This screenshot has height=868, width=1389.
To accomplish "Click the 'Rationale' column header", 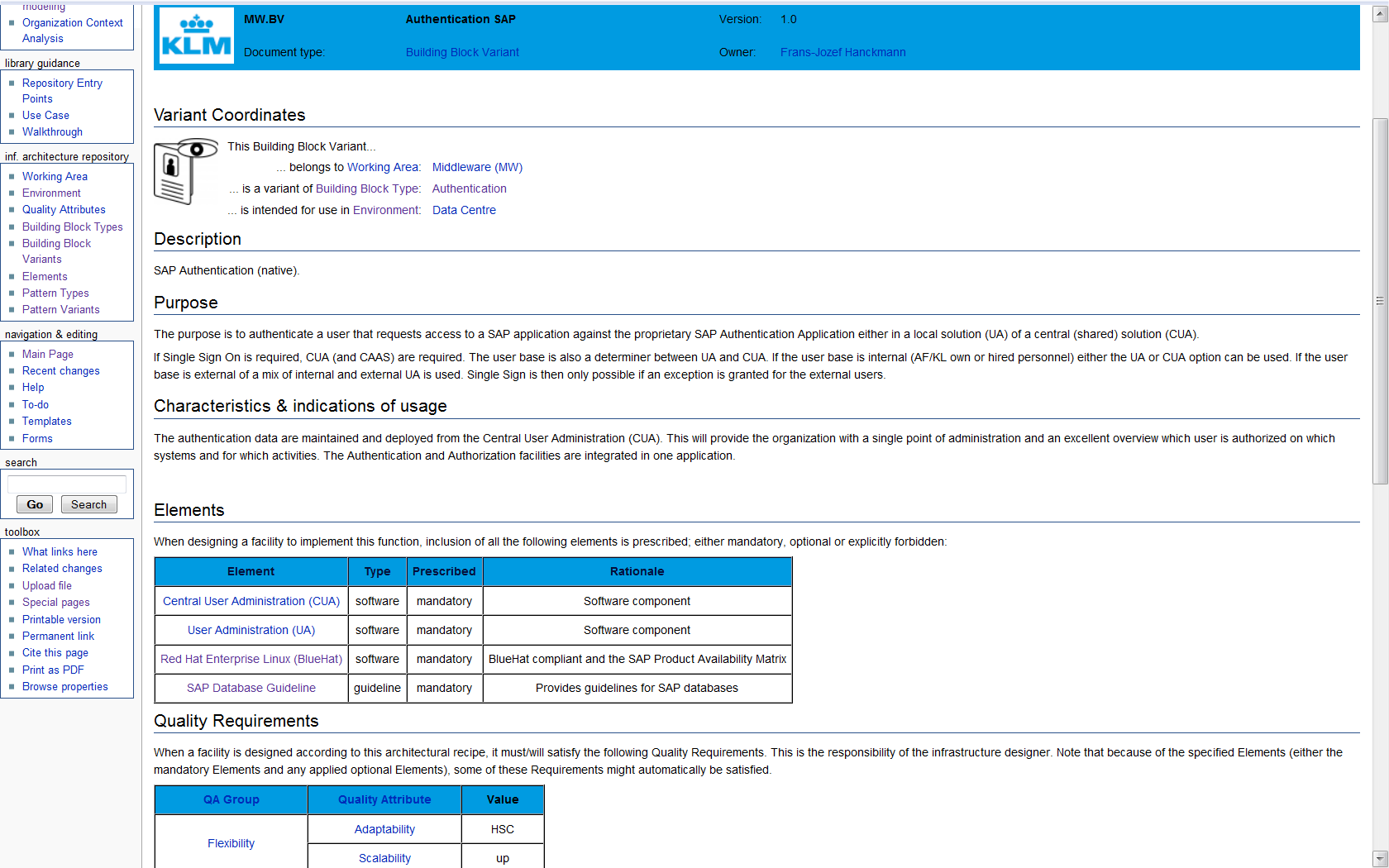I will click(637, 571).
